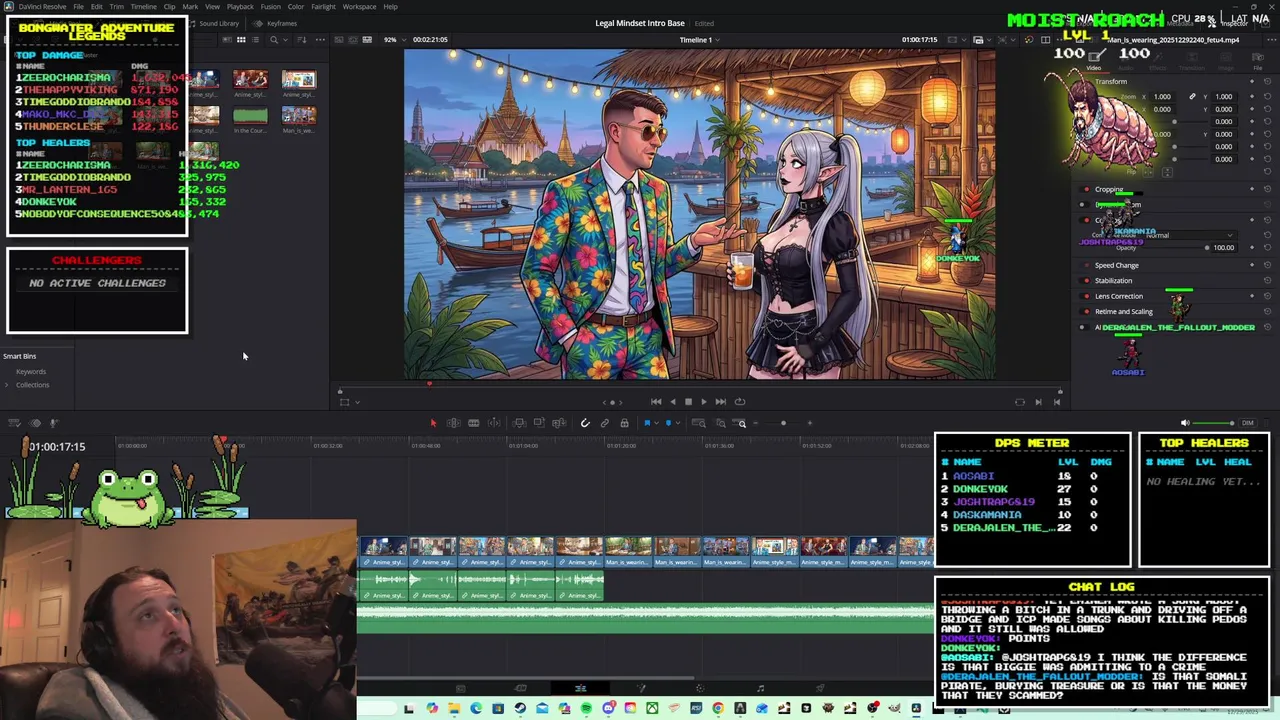Add a blue Marker on the timeline

coord(668,423)
